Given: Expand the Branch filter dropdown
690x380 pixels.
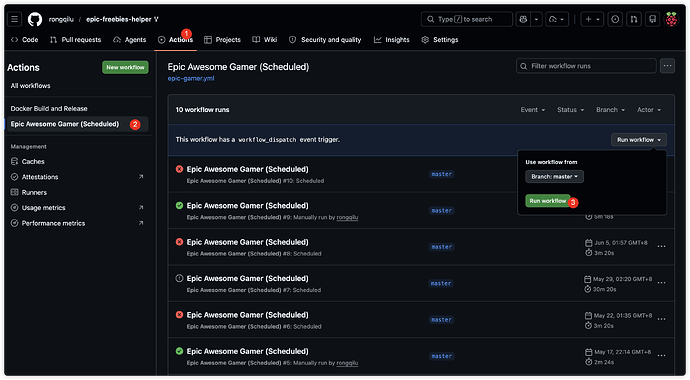Looking at the screenshot, I should 610,110.
